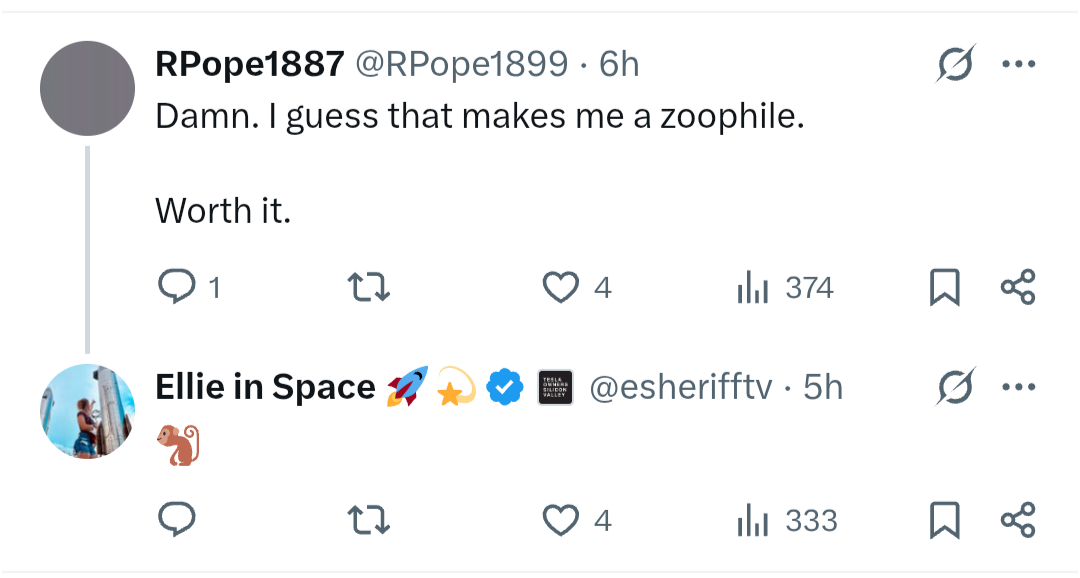The height and width of the screenshot is (578, 1080).
Task: Open Ellie in Space profile picture
Action: [x=87, y=411]
